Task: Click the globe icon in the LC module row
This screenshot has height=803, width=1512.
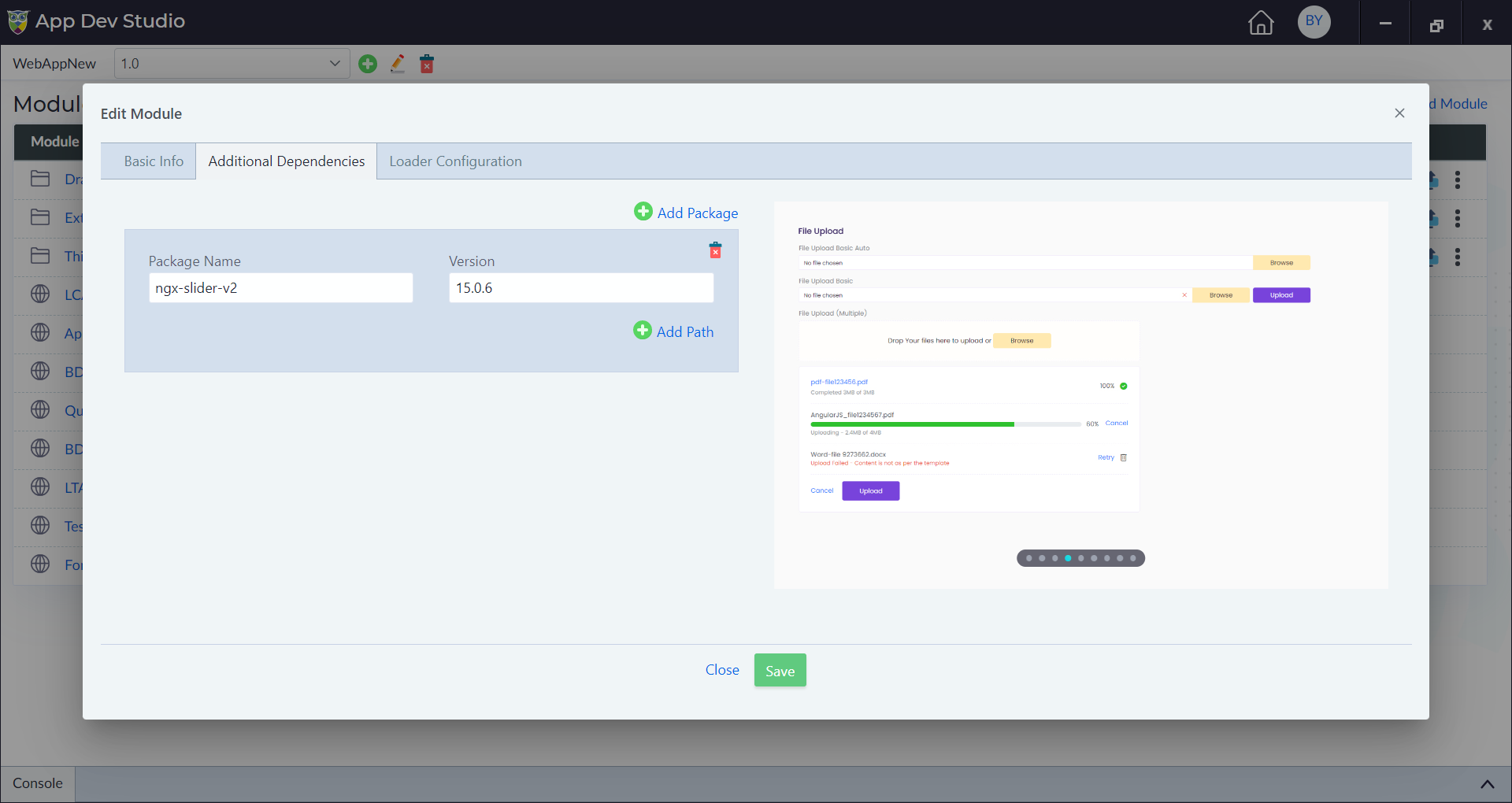Action: pyautogui.click(x=40, y=294)
